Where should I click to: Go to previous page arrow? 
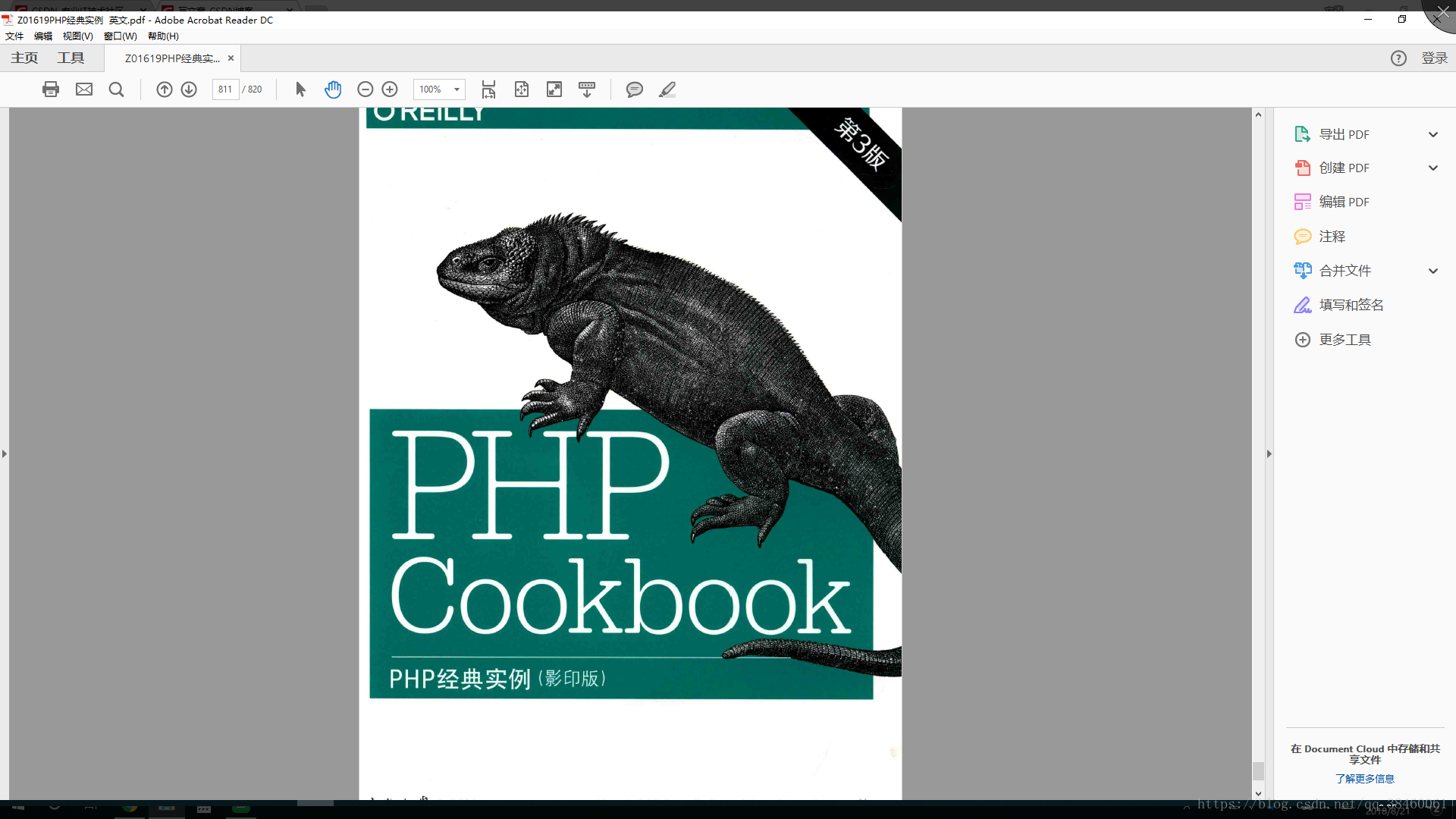165,89
